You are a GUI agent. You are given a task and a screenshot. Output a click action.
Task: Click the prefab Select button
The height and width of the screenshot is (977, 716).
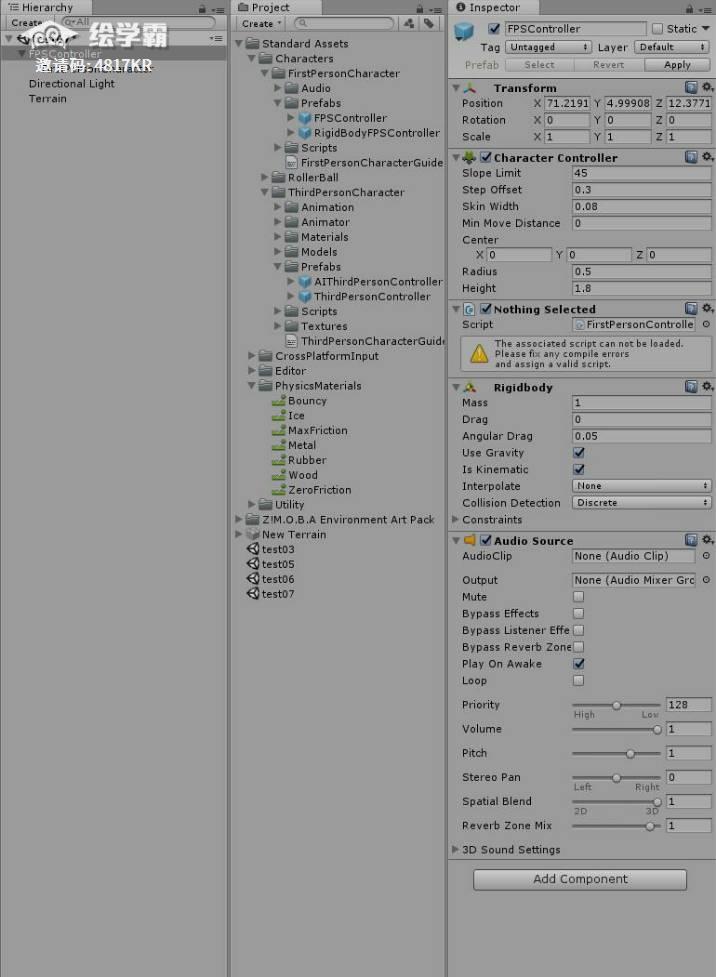(x=540, y=65)
